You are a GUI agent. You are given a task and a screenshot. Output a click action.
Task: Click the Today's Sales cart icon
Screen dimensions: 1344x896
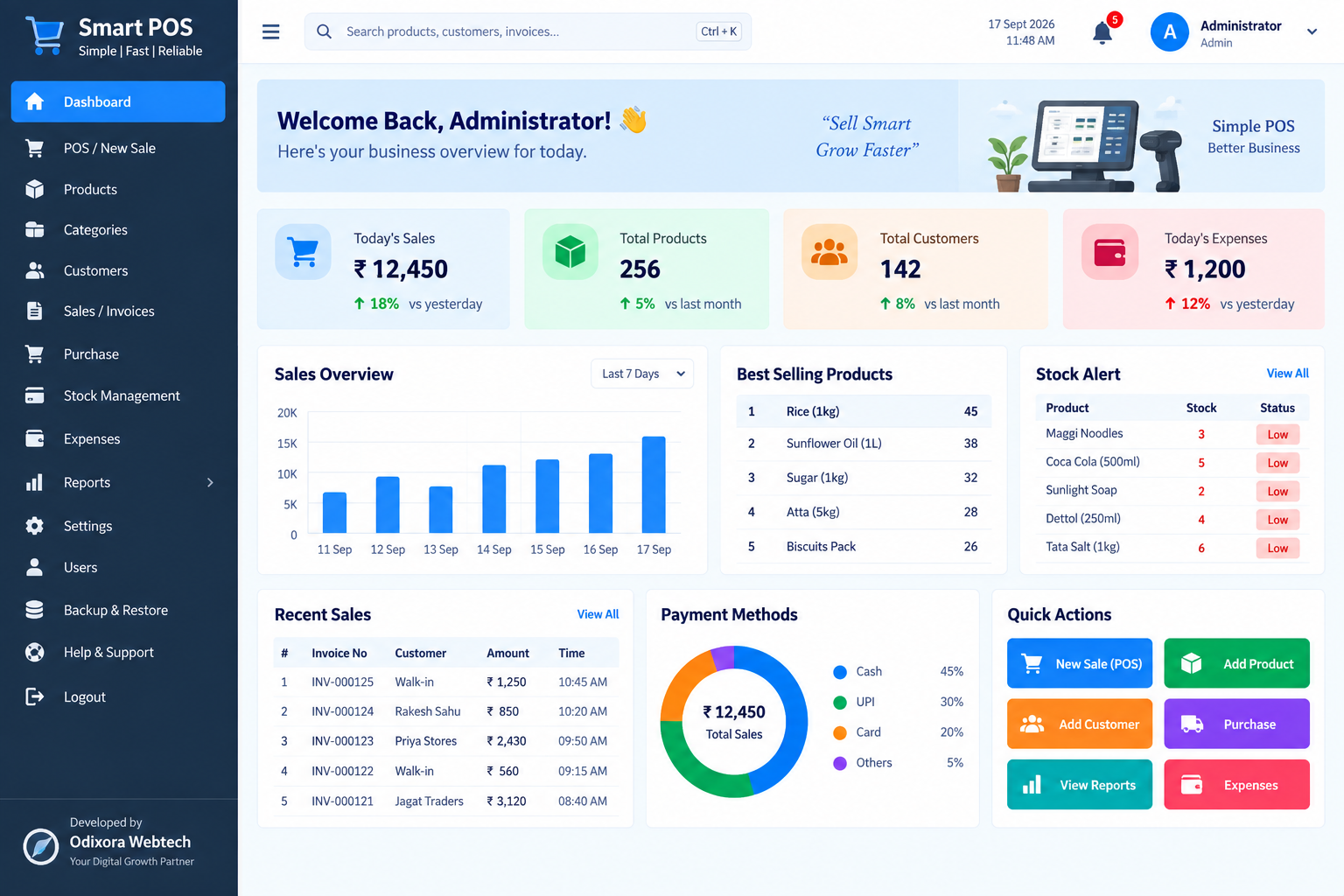[304, 252]
